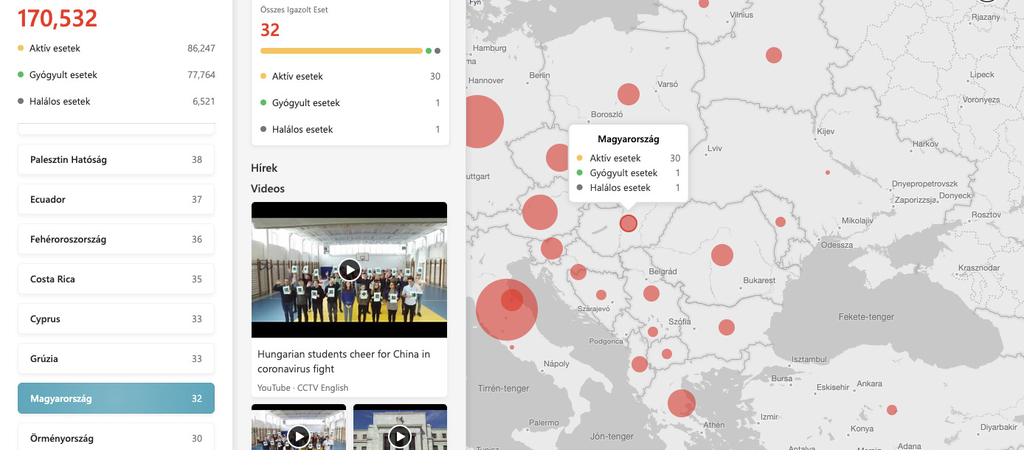Click the small bubble above Szarajevó
Image resolution: width=1024 pixels, height=450 pixels.
coord(601,295)
